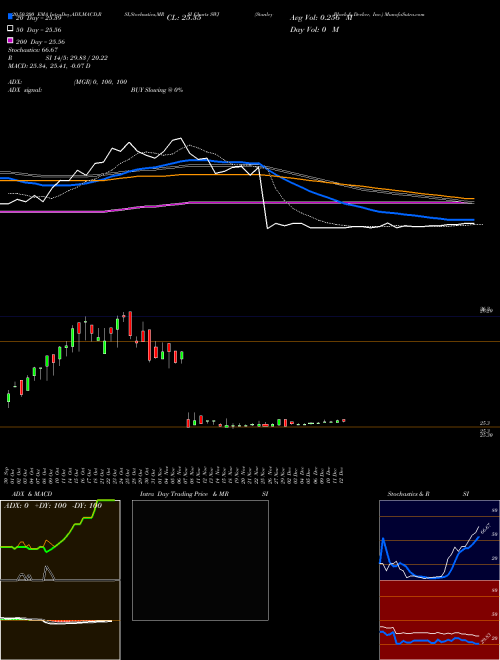Click the blue 20 Day legend swatch
Screen dimensions: 500x660
point(11,17)
